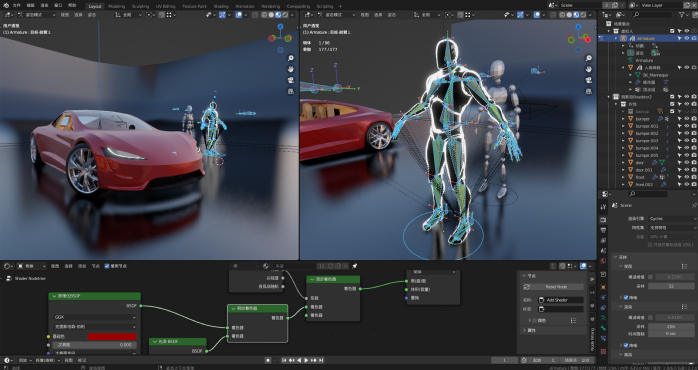Screen dimensions: 698x370
Task: Open the outliner display mode dropdown
Action: point(621,15)
